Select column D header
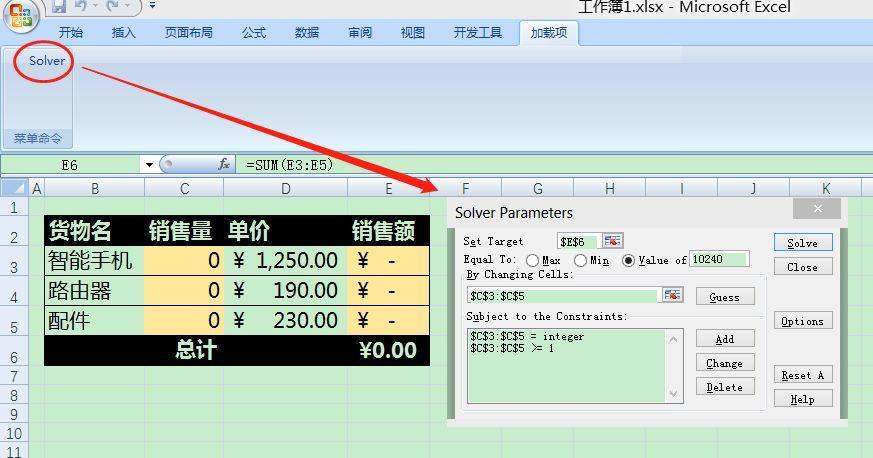Viewport: 873px width, 458px height. pos(286,189)
